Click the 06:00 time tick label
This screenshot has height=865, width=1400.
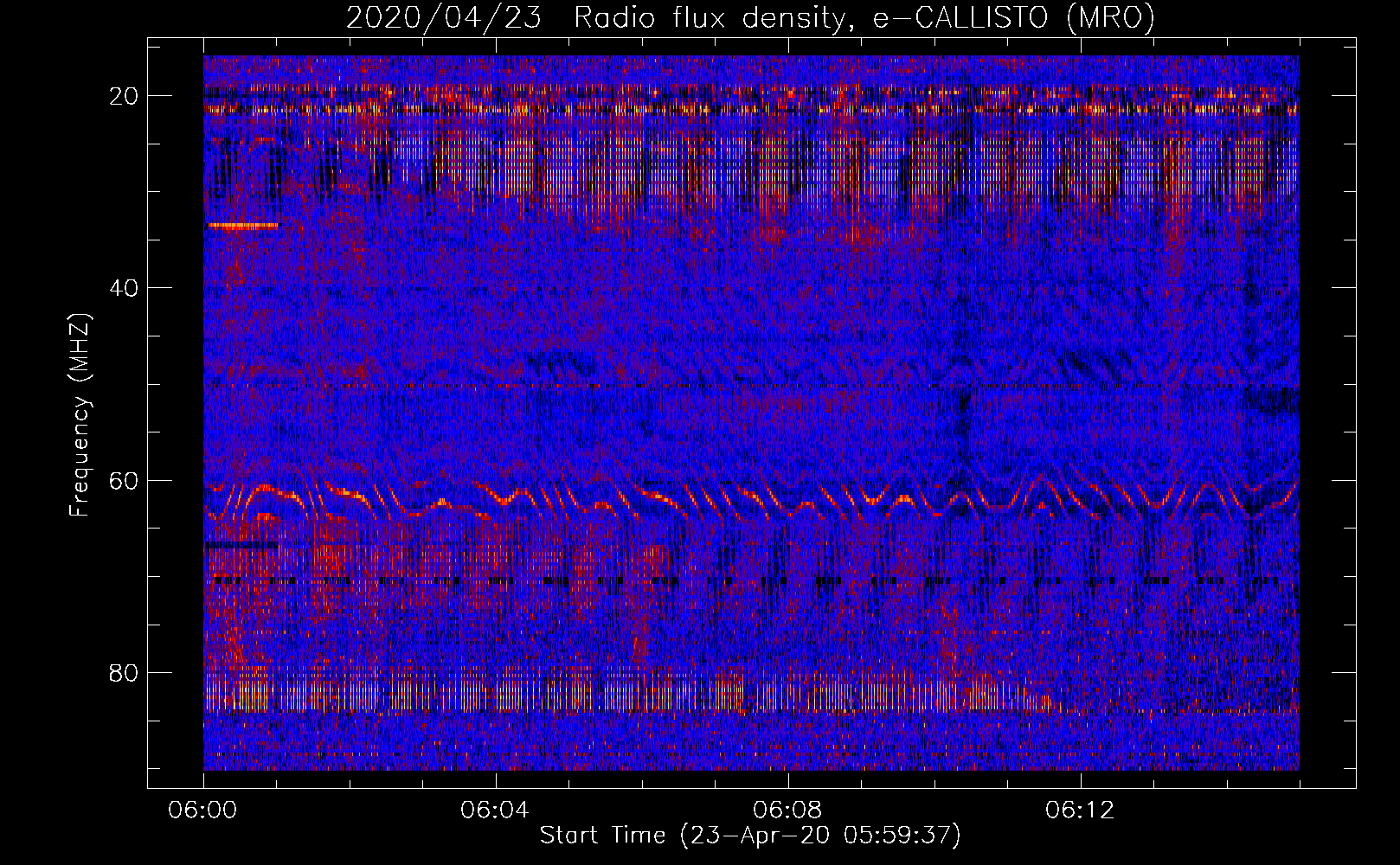(x=203, y=811)
